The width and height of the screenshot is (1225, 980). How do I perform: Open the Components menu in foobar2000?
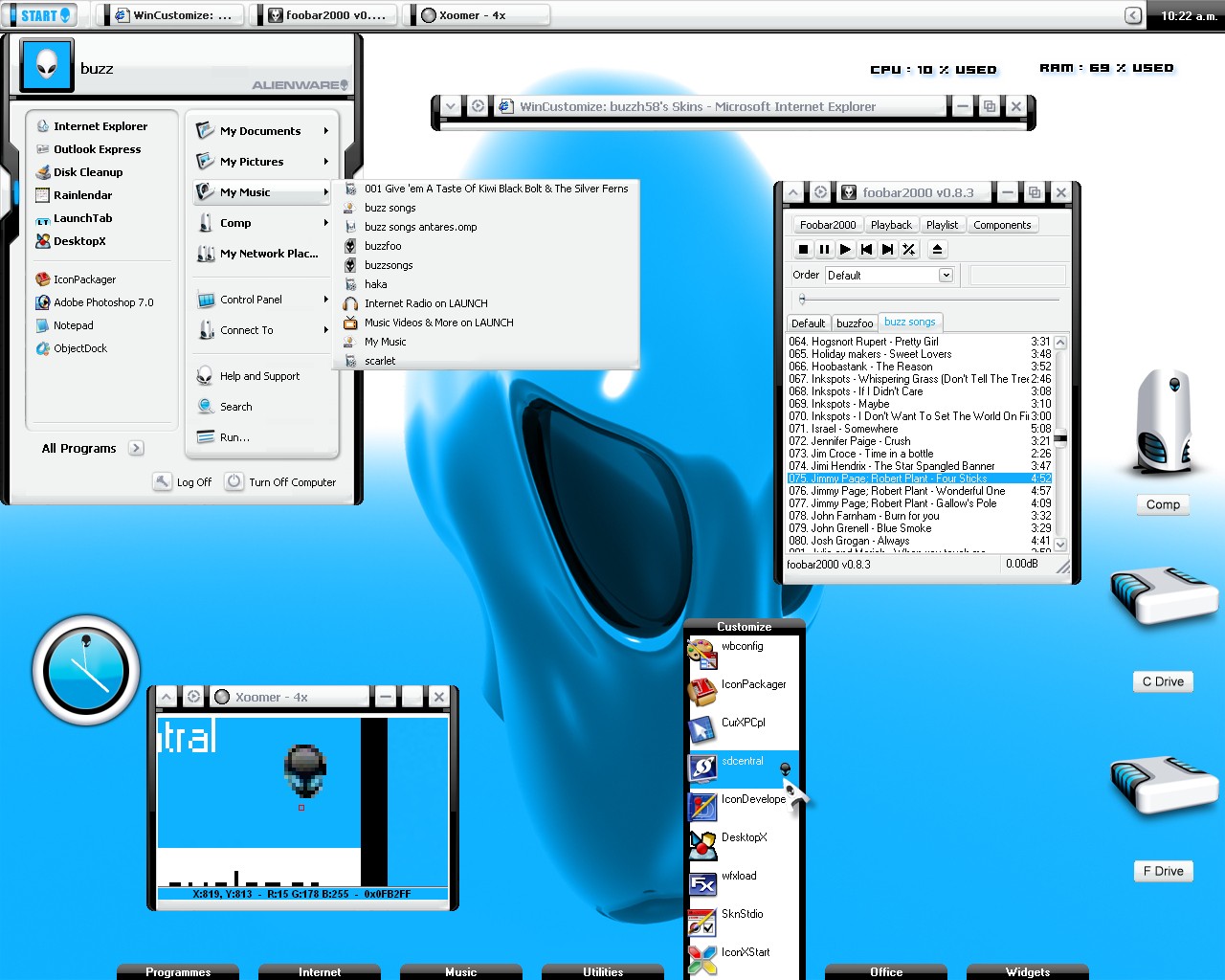point(1002,225)
